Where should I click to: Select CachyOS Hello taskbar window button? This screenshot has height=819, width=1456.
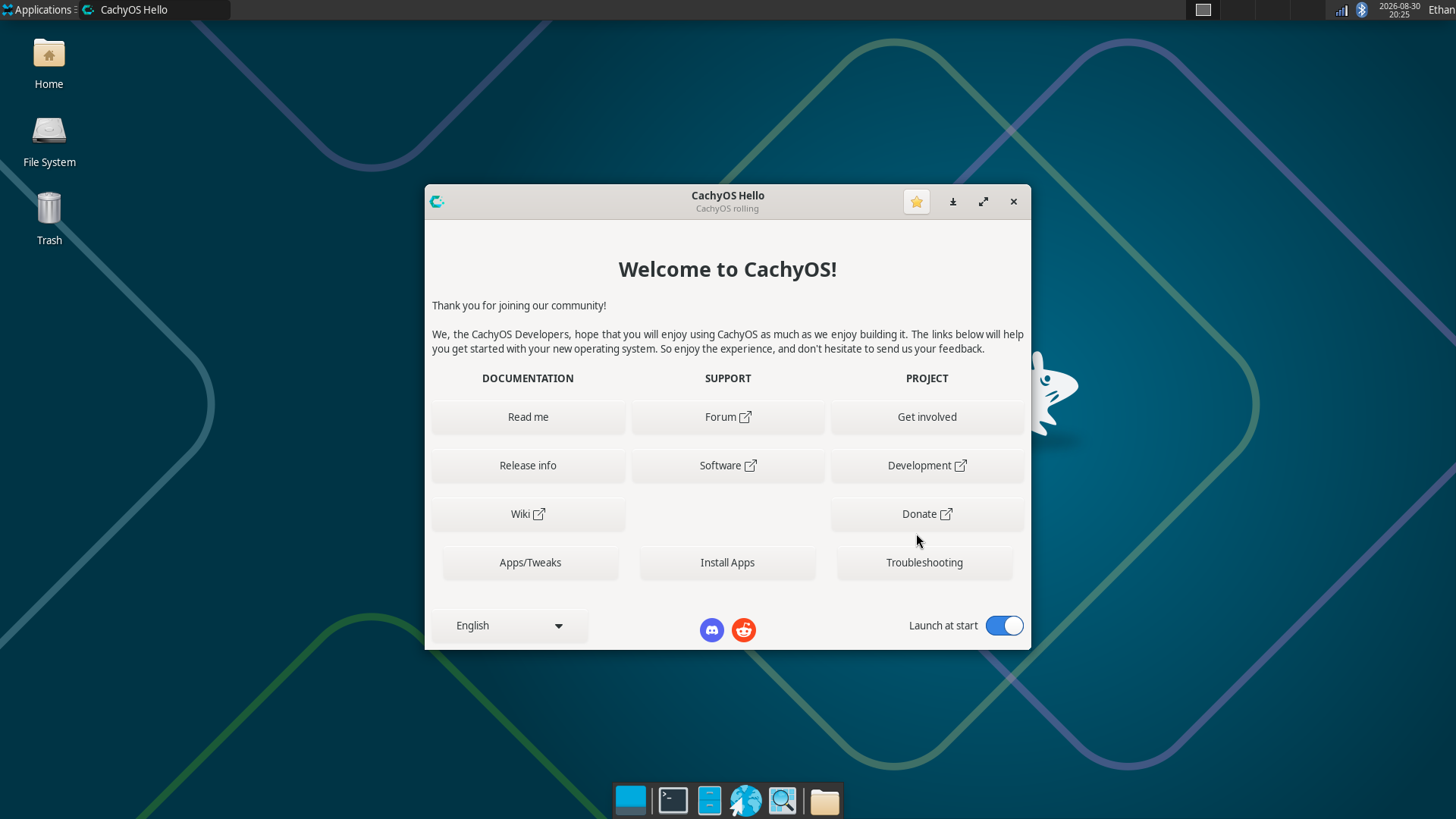tap(155, 10)
